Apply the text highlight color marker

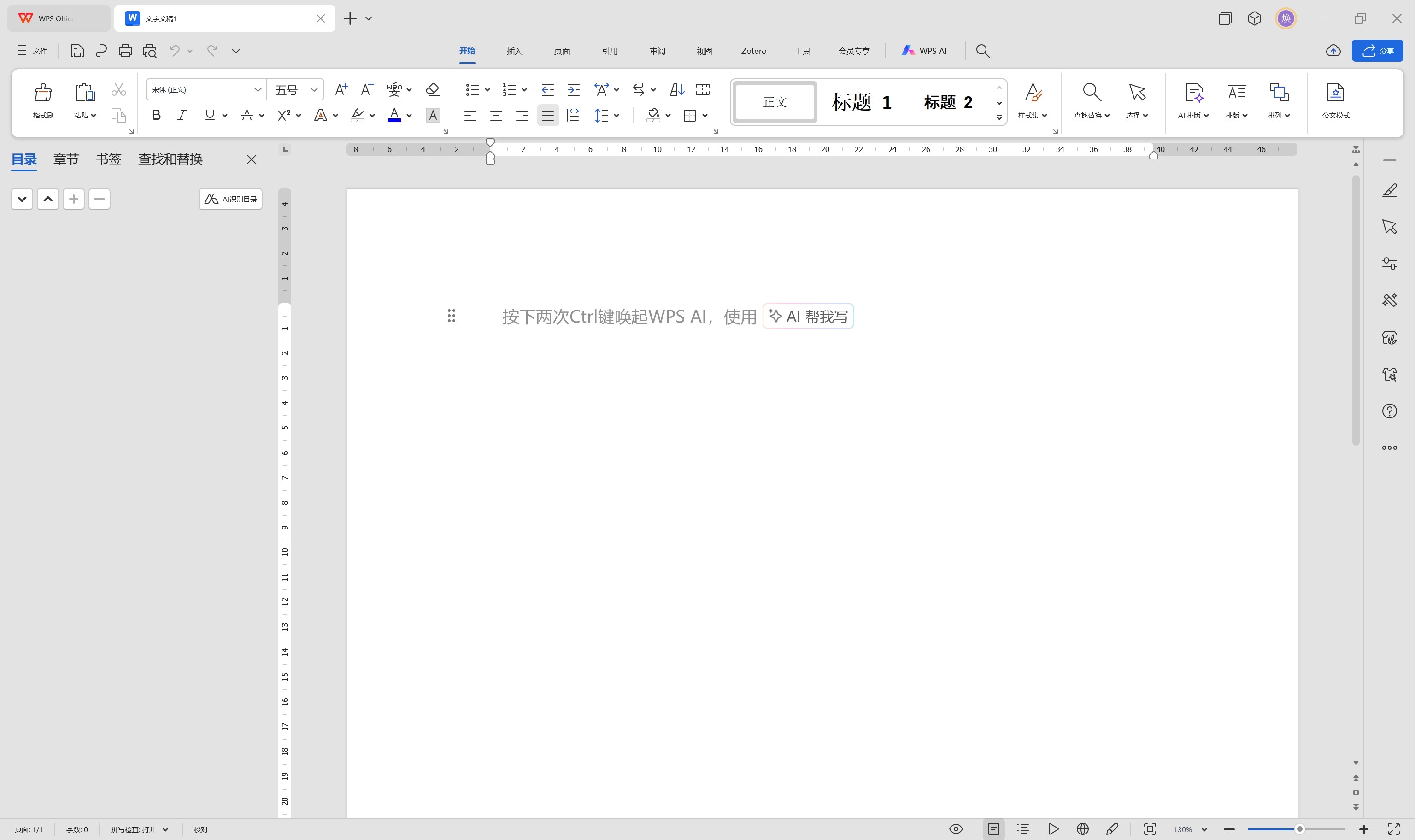point(357,116)
